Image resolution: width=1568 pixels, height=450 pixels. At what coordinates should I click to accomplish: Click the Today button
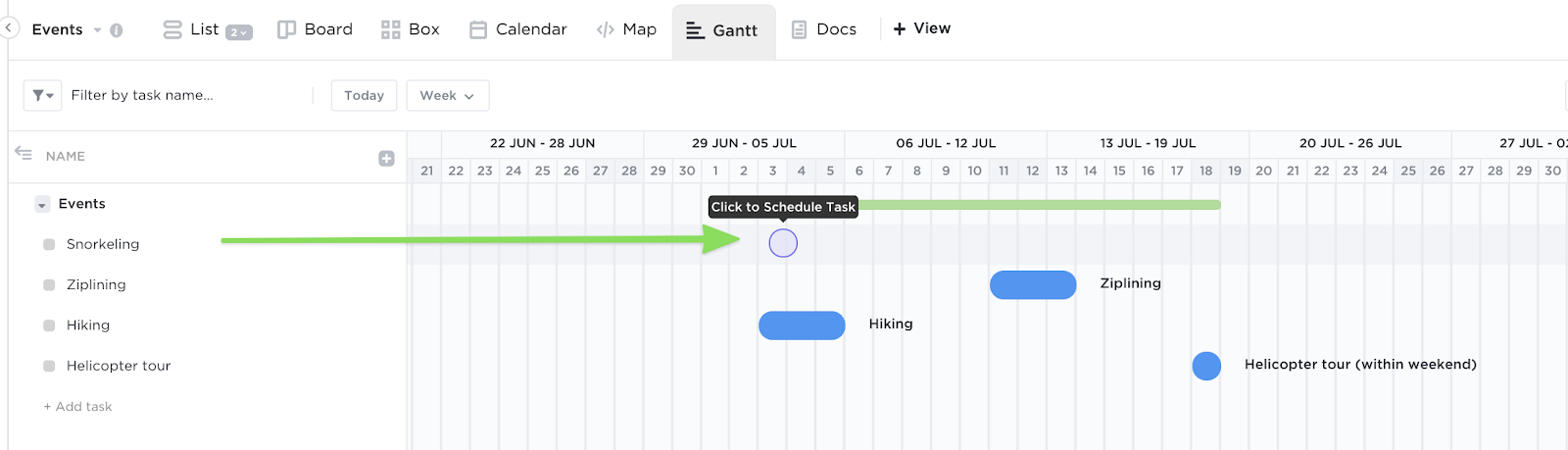(x=364, y=95)
